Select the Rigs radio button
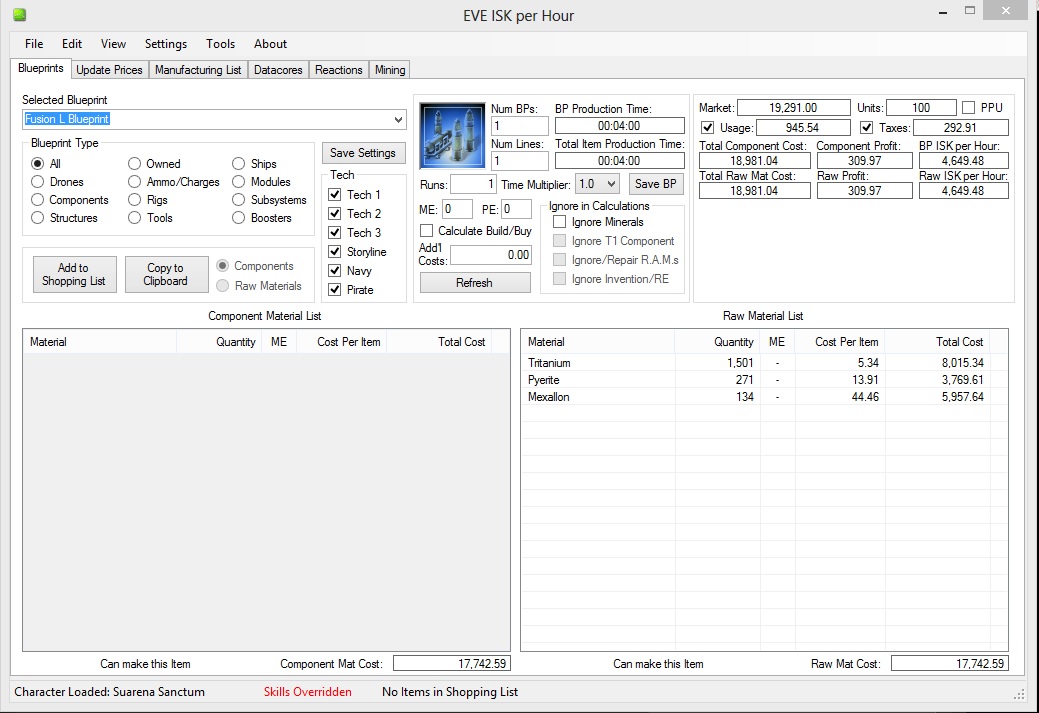The image size is (1039, 713). pyautogui.click(x=135, y=199)
